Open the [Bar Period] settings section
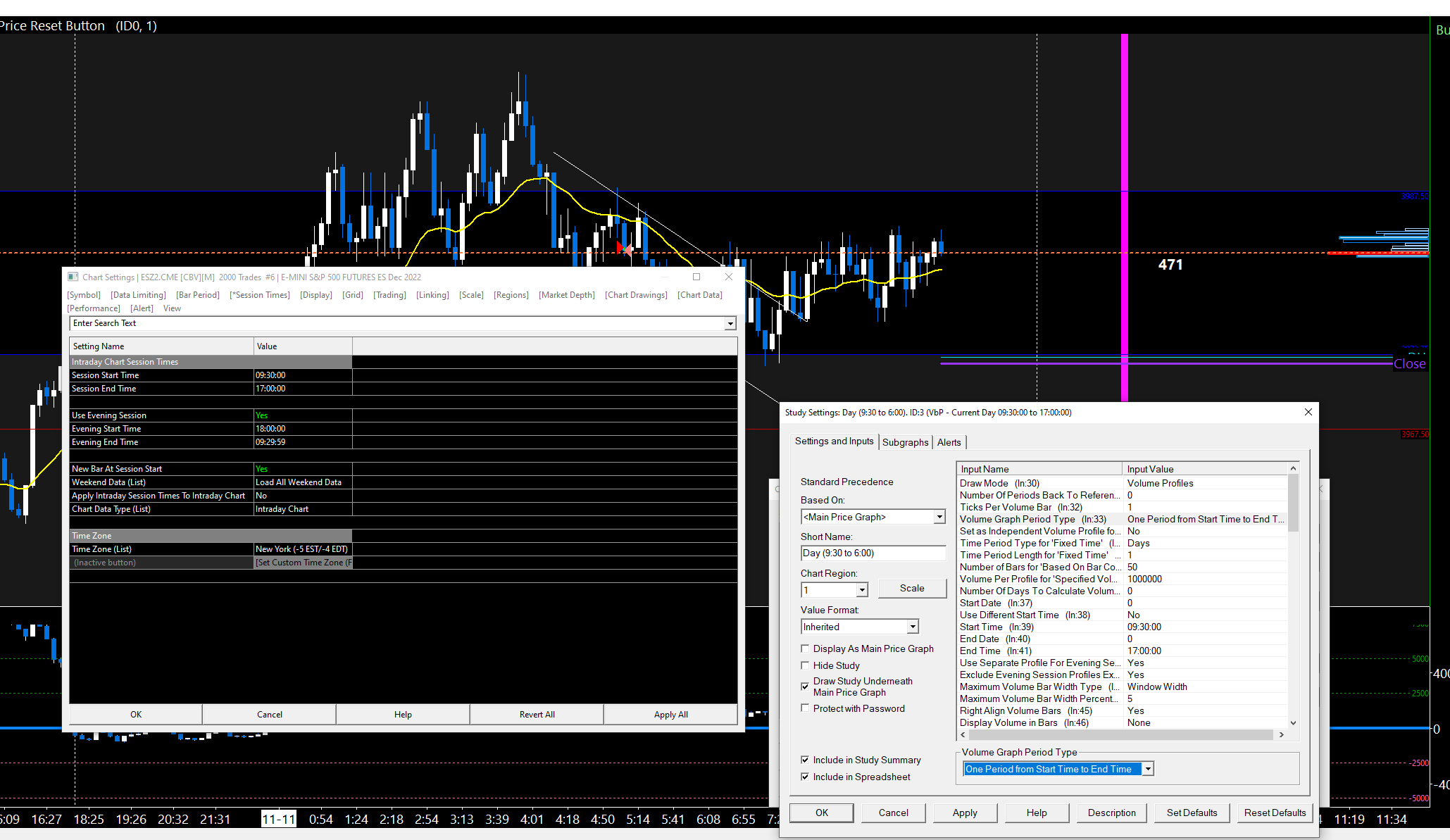 click(x=198, y=295)
